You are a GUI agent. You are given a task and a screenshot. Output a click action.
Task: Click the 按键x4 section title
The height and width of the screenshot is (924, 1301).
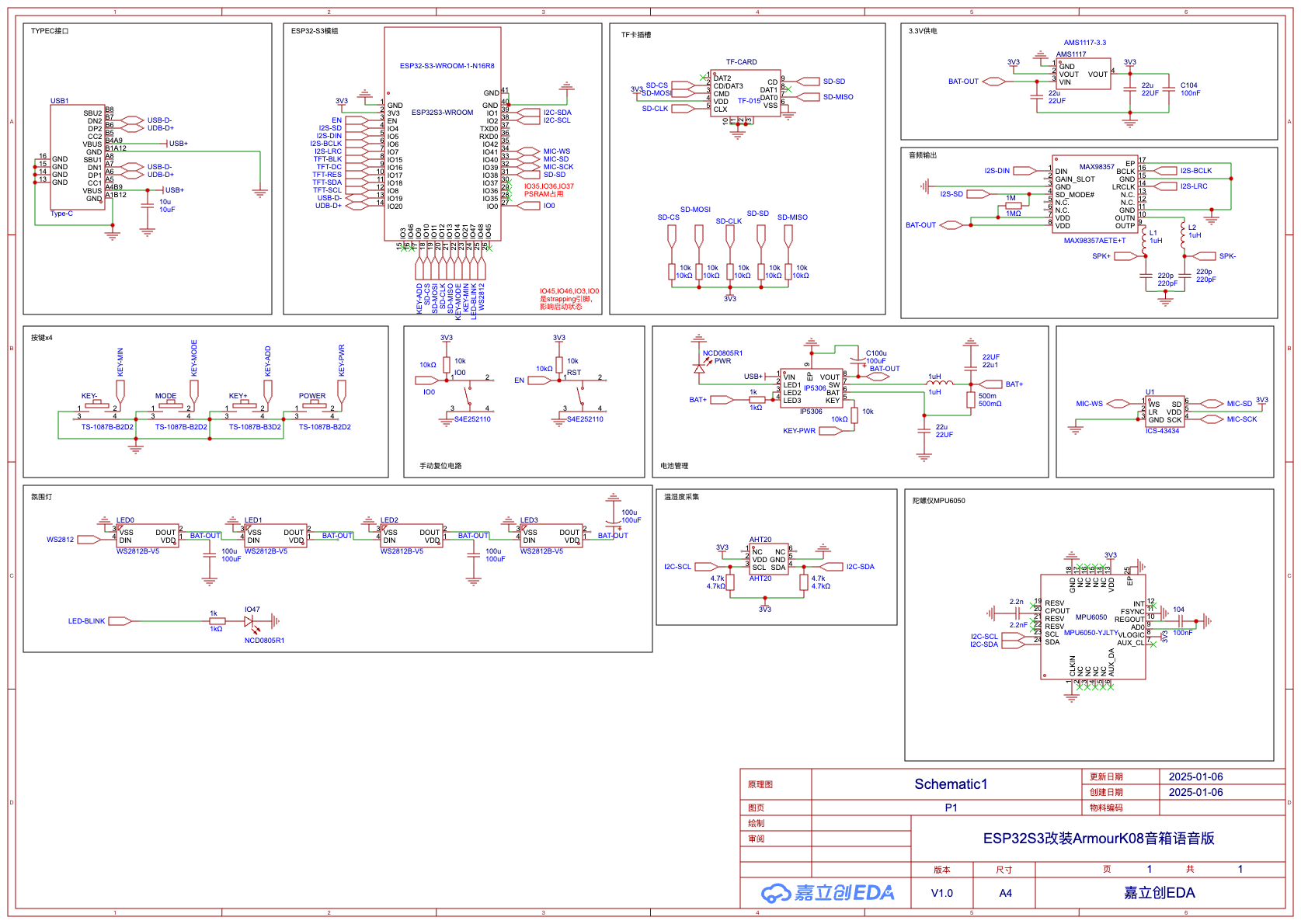[42, 338]
